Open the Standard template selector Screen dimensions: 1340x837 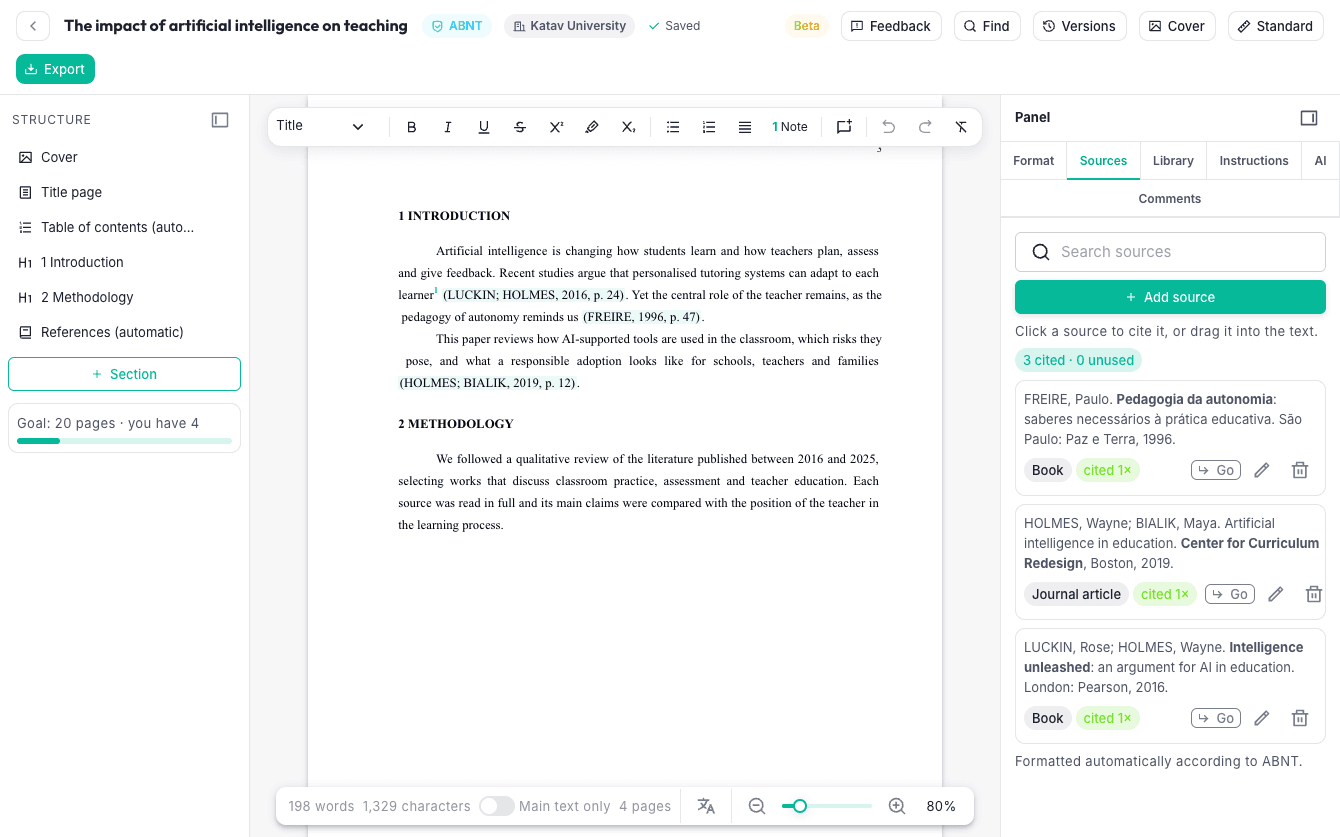[x=1275, y=26]
